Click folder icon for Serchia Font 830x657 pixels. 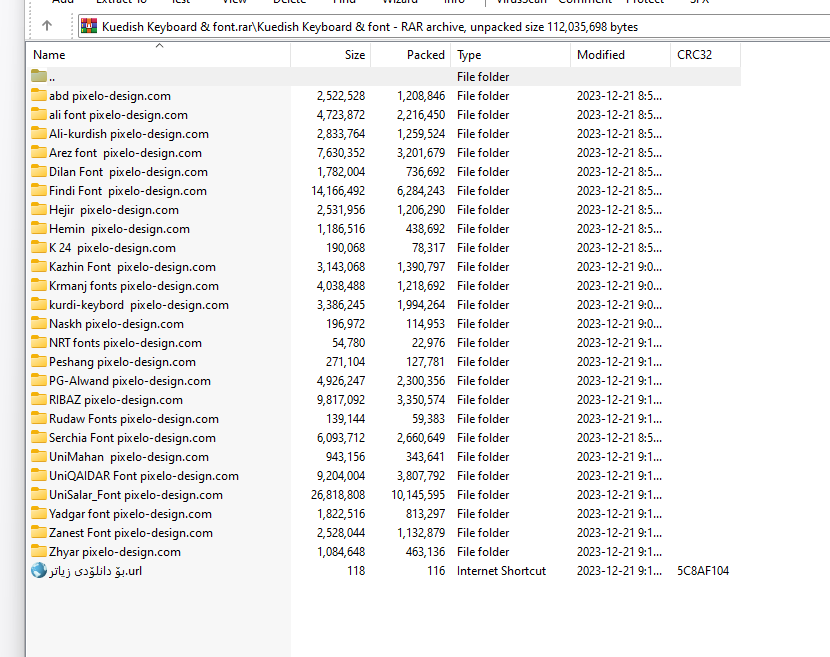pos(39,438)
